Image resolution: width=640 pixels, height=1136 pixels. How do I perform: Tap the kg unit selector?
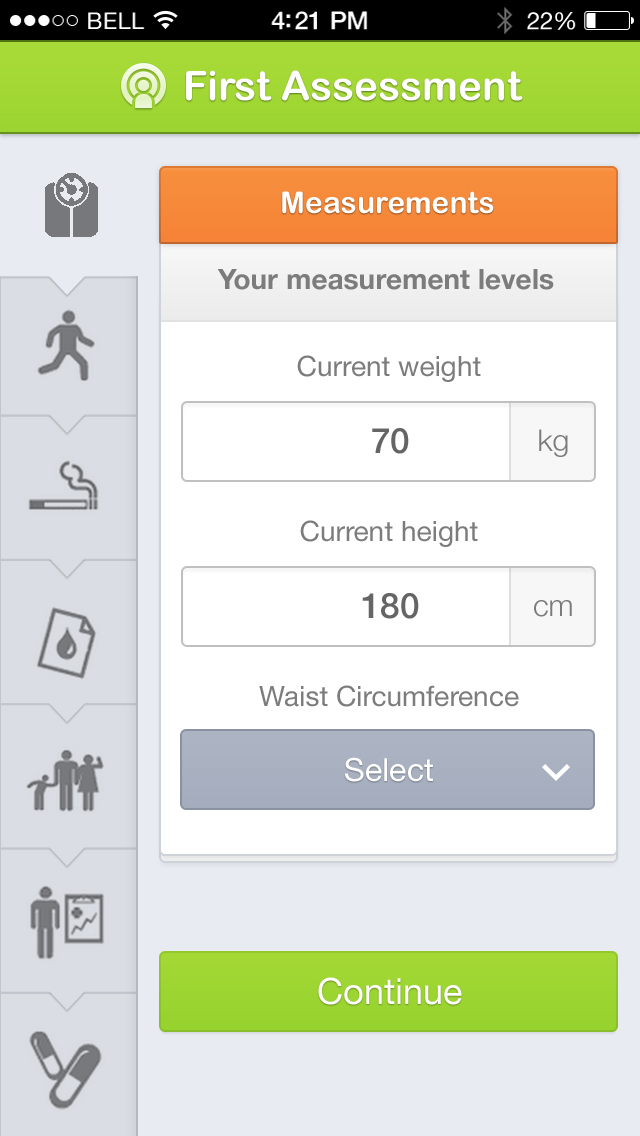point(553,442)
